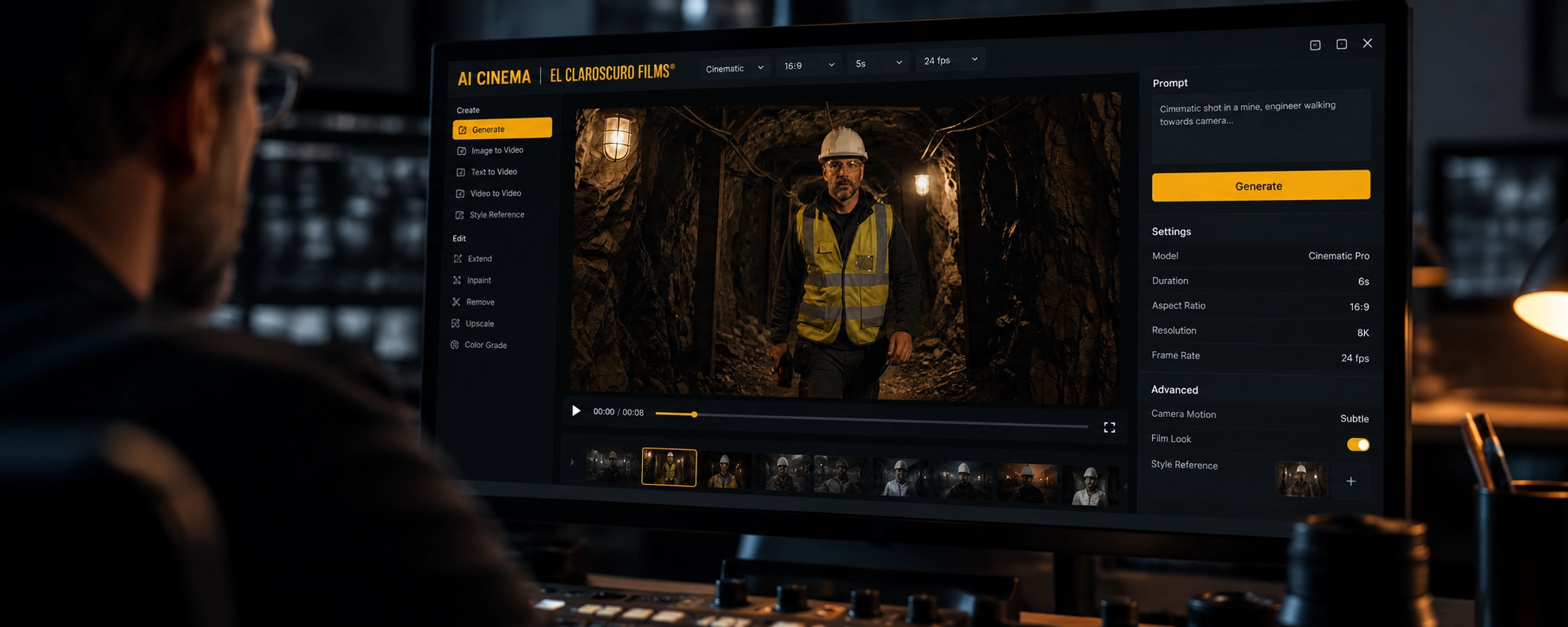Click the yellow Generate button under Prompt

1260,186
